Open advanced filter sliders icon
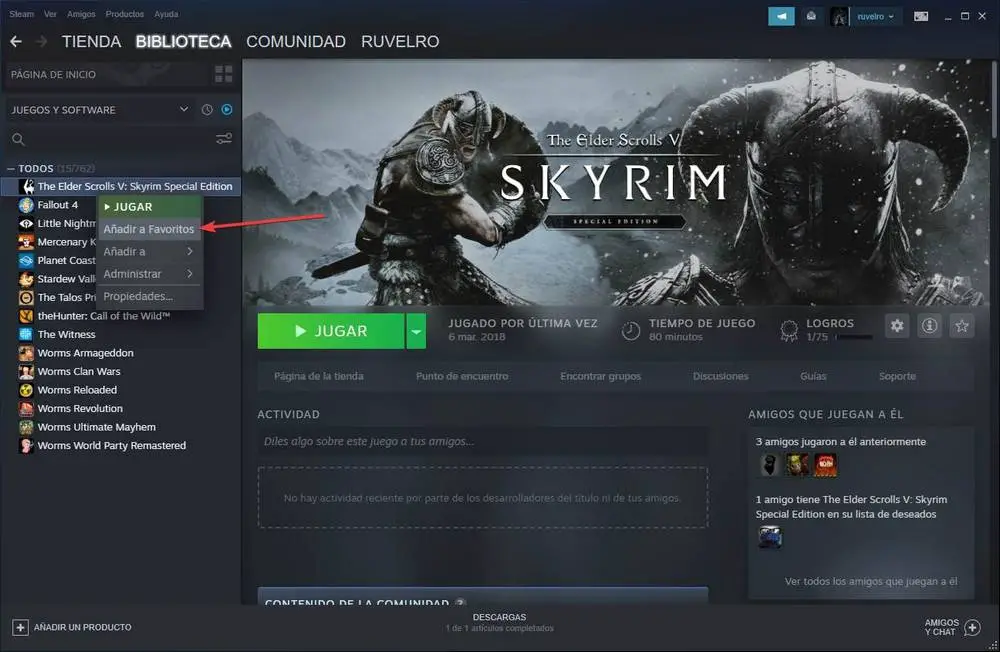Viewport: 1000px width, 652px height. pyautogui.click(x=224, y=138)
